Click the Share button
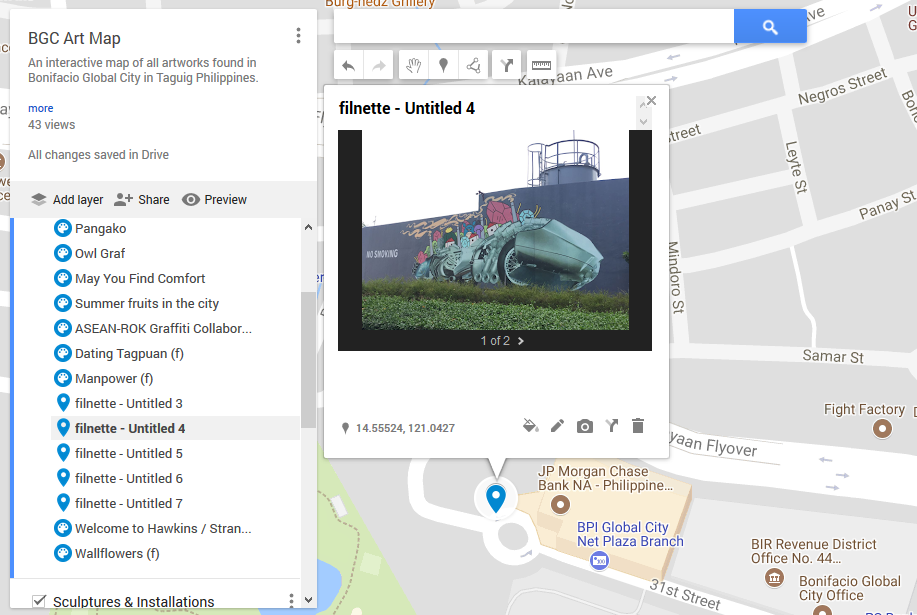The width and height of the screenshot is (917, 615). tap(142, 200)
